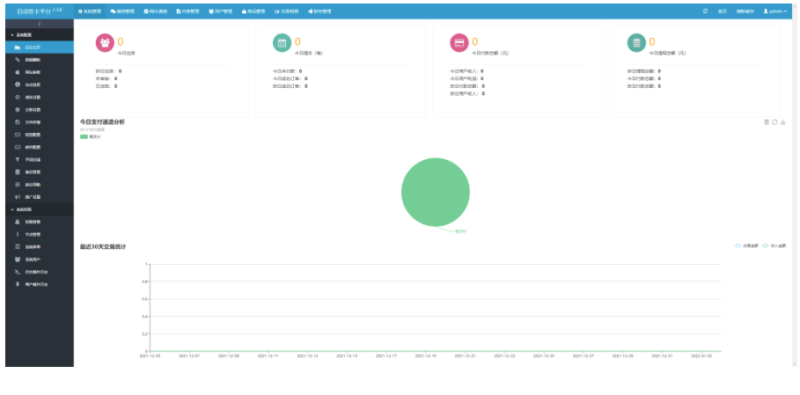Click the pie chart restore icon
The width and height of the screenshot is (800, 395).
click(x=774, y=122)
